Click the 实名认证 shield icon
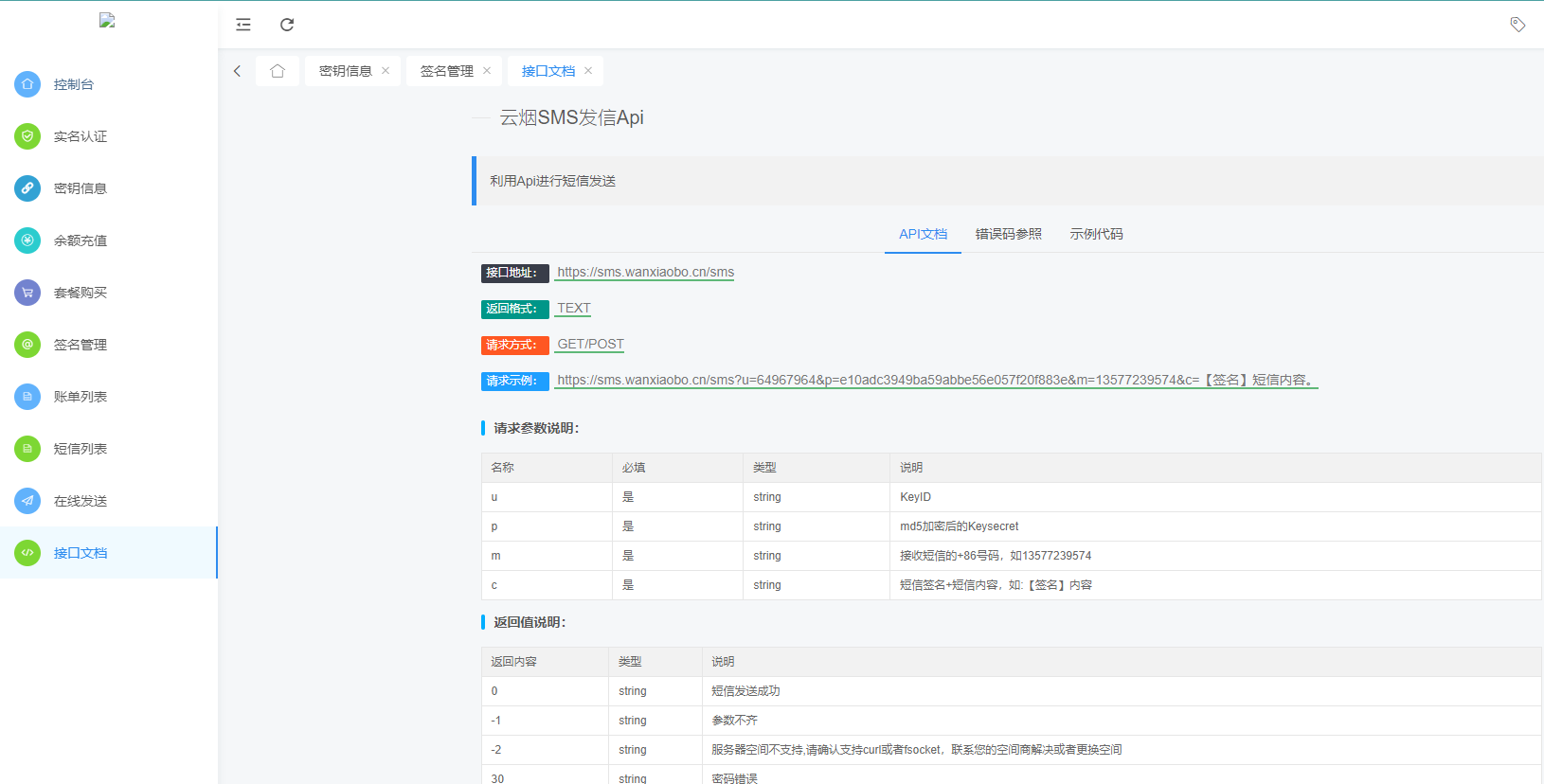1544x784 pixels. pos(27,136)
